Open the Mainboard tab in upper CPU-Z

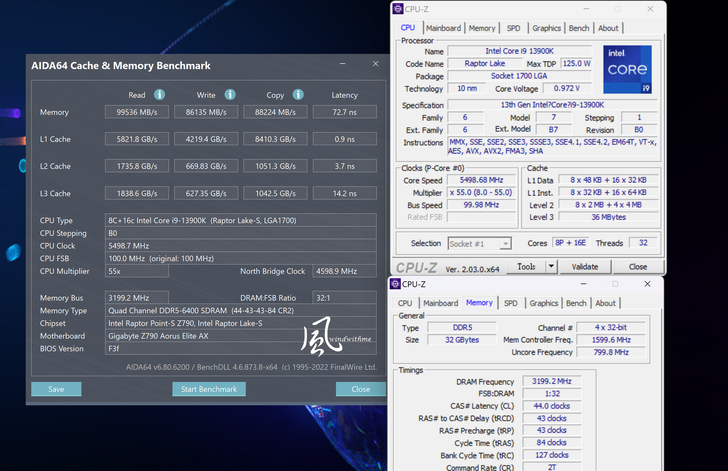pyautogui.click(x=443, y=28)
